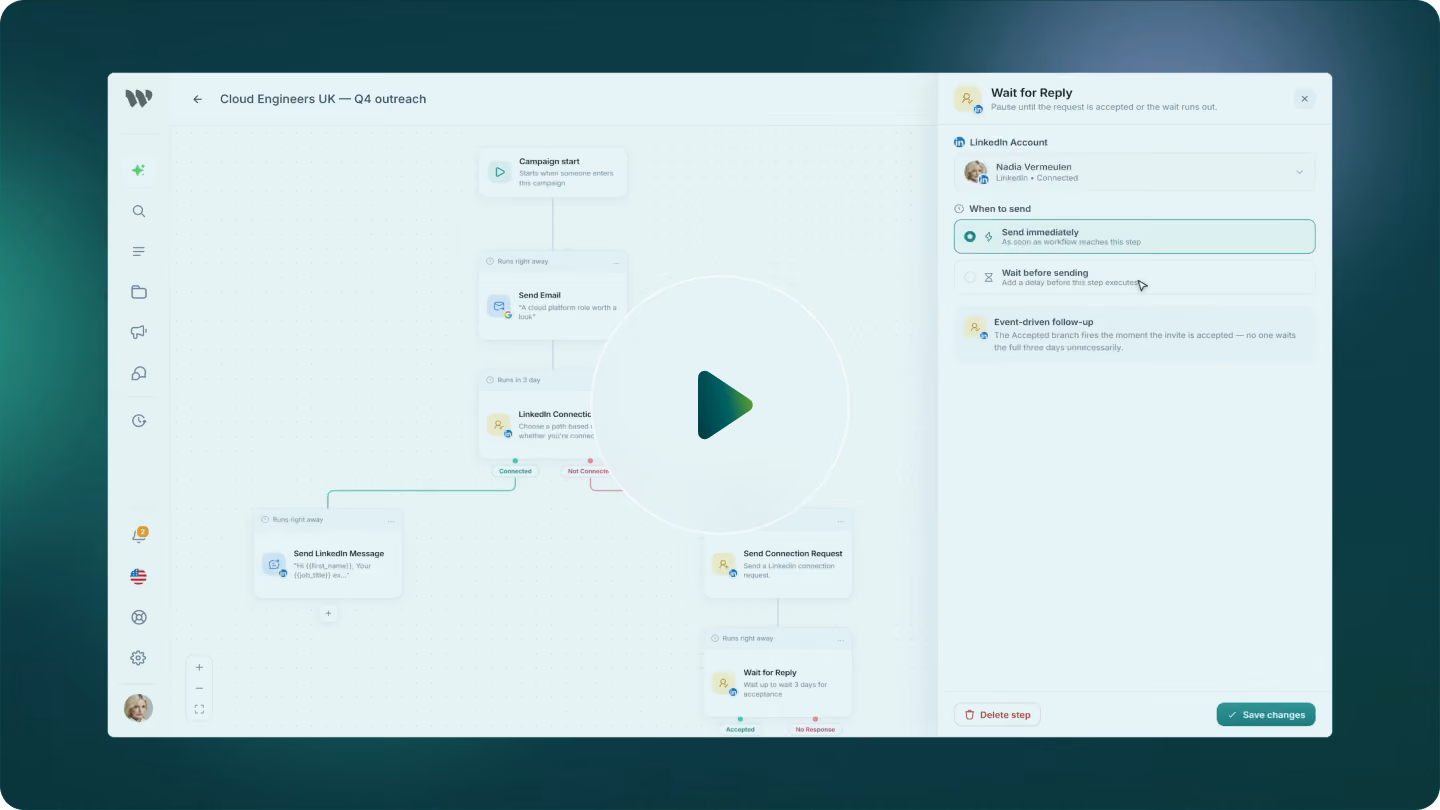Open the lists icon in the sidebar
The image size is (1440, 810).
point(139,252)
